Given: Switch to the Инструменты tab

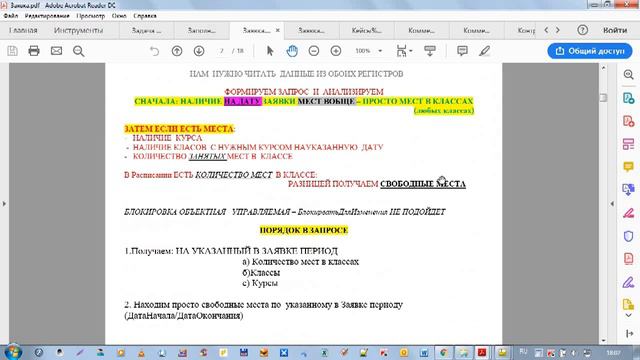Looking at the screenshot, I should tap(78, 30).
